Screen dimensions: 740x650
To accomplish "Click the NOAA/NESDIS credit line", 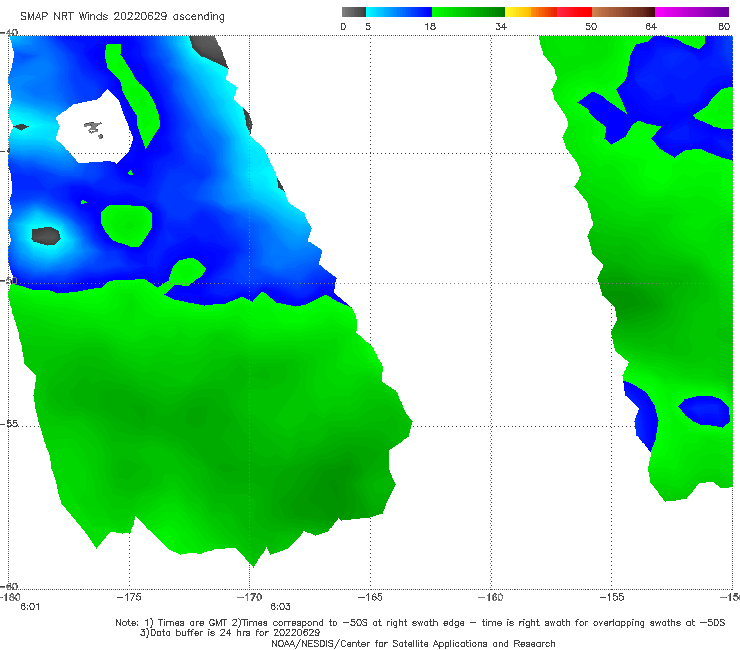I will pos(413,643).
